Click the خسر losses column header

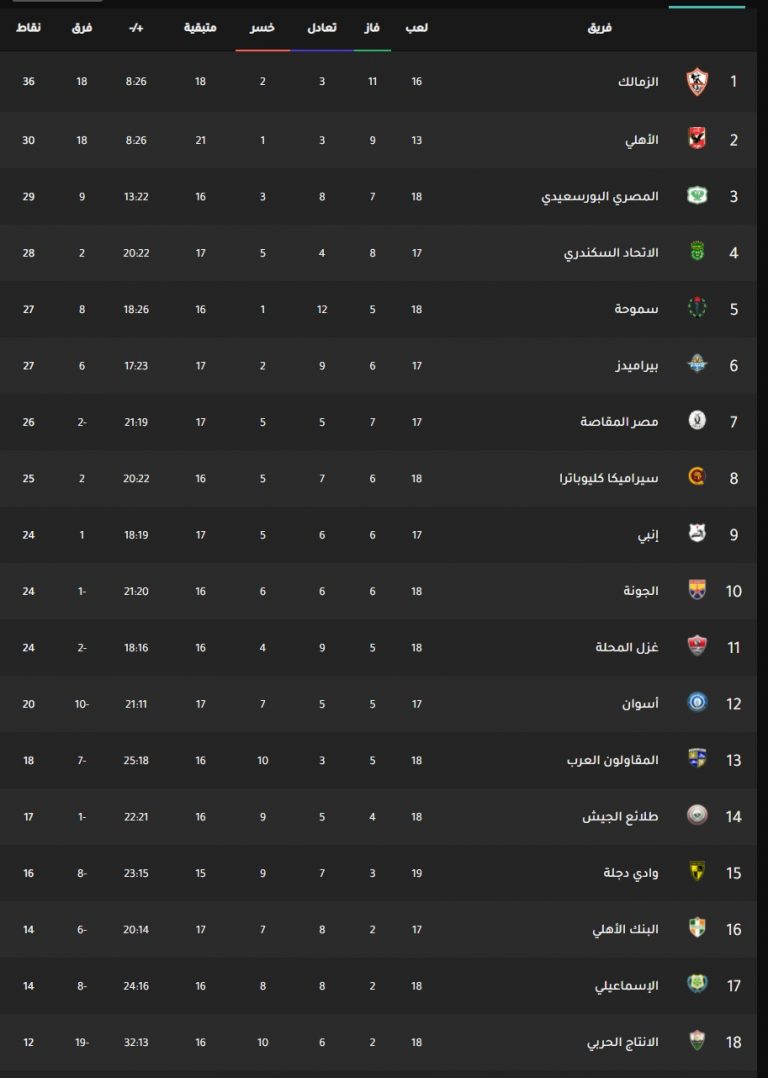click(x=262, y=28)
